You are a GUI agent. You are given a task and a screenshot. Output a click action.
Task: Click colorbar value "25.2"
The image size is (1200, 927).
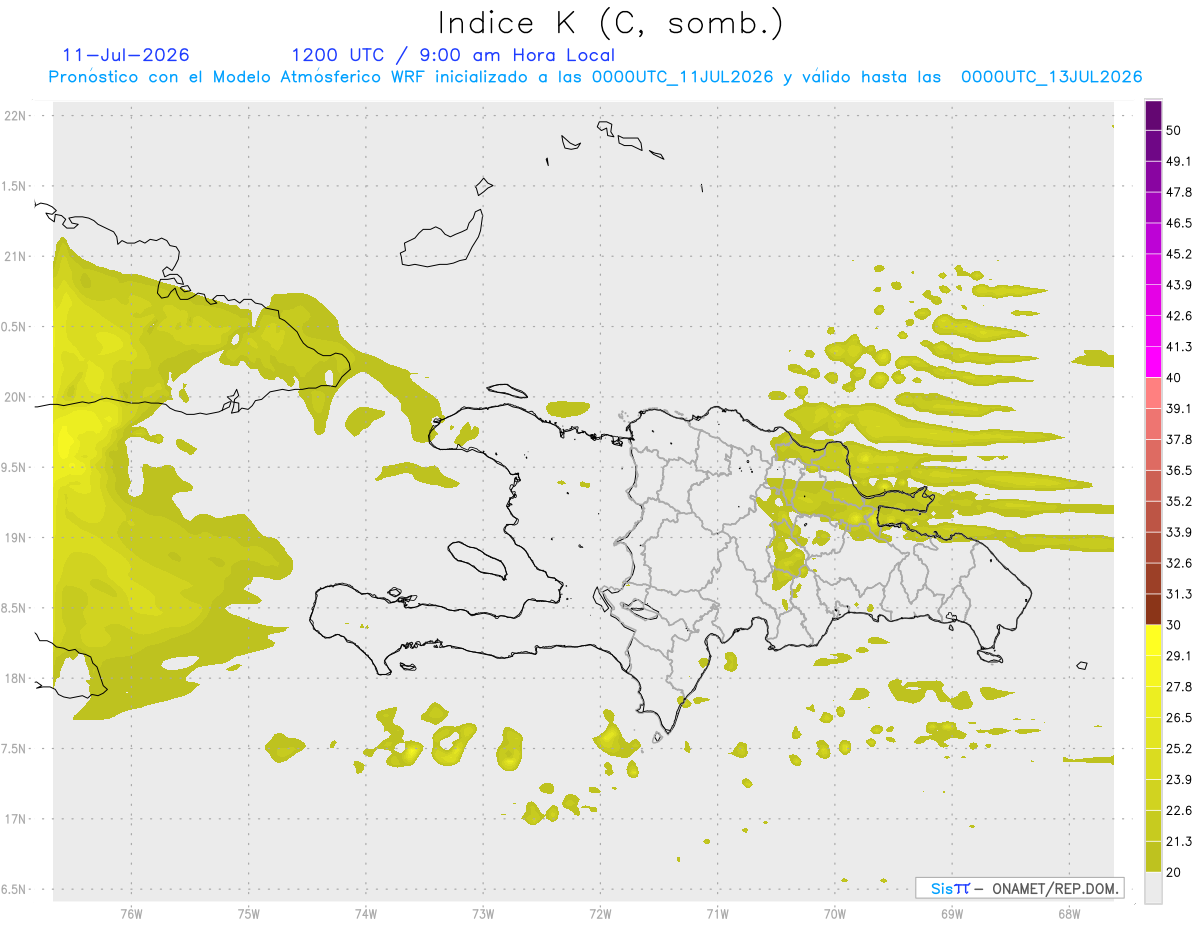point(1179,749)
